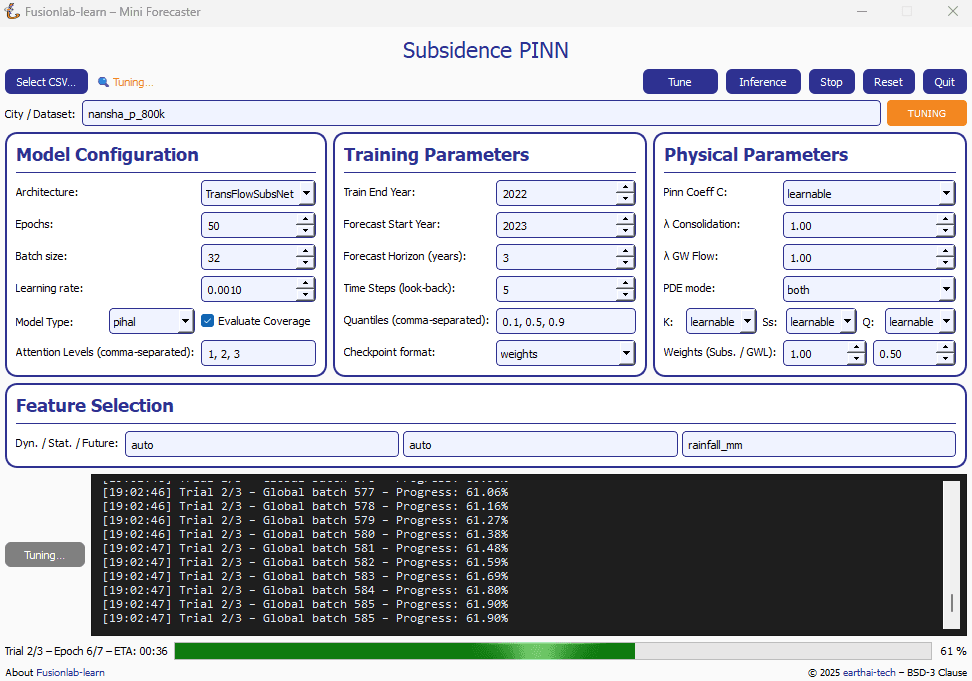Image resolution: width=972 pixels, height=681 pixels.
Task: Click the Fusionlab-learn app icon in title bar
Action: pos(12,12)
